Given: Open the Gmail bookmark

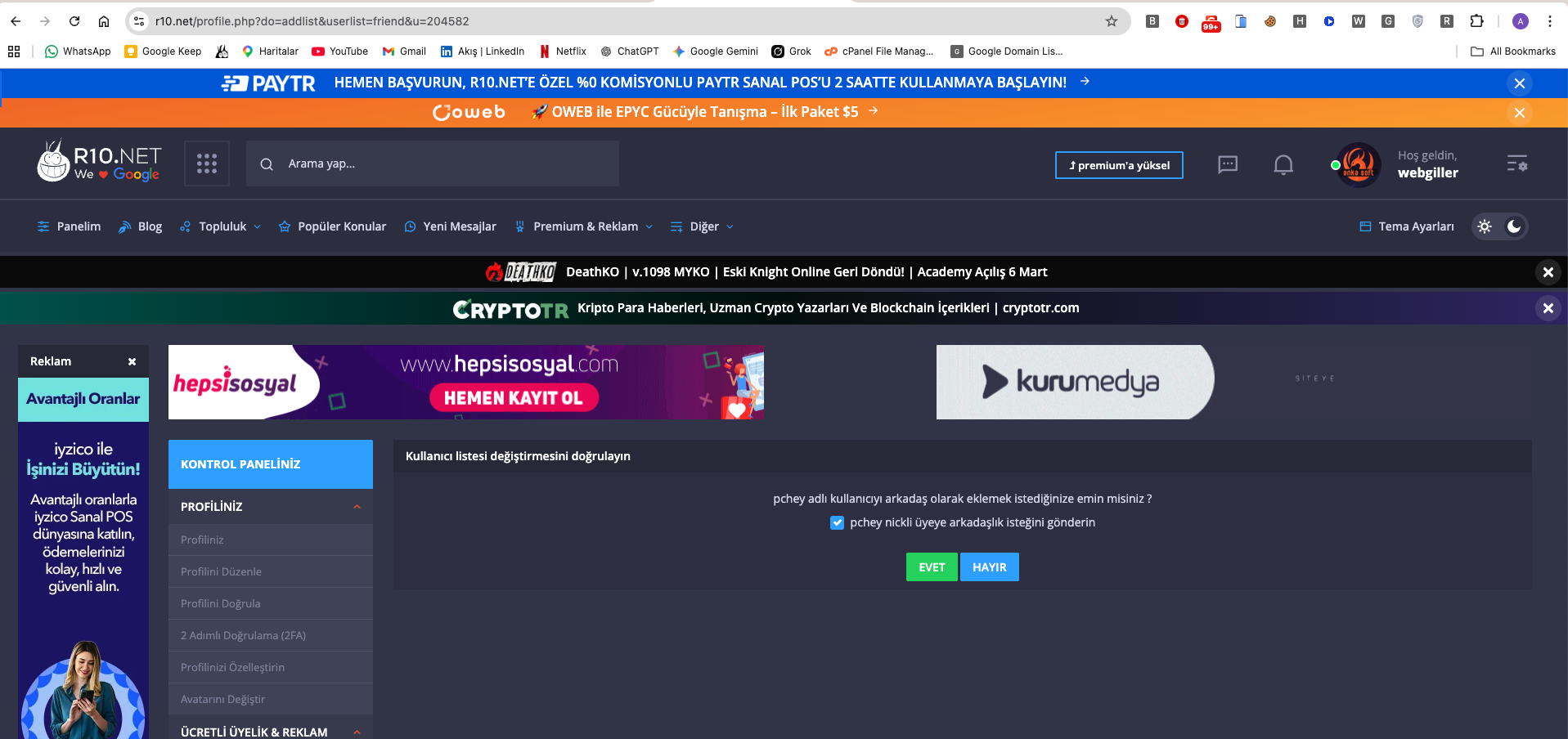Looking at the screenshot, I should click(404, 52).
